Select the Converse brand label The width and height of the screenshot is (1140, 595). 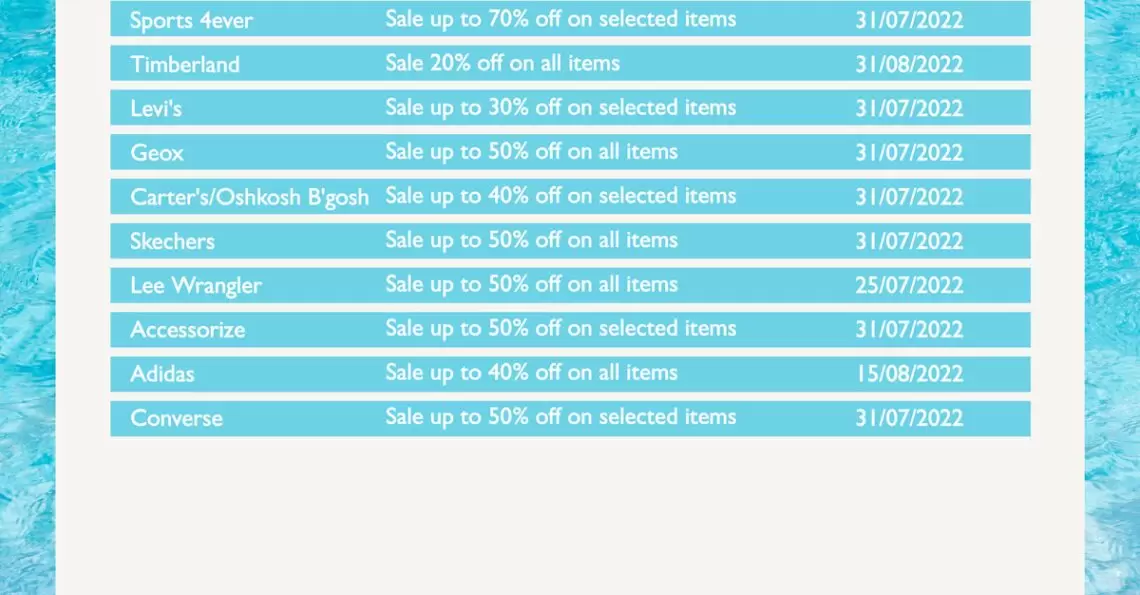176,418
